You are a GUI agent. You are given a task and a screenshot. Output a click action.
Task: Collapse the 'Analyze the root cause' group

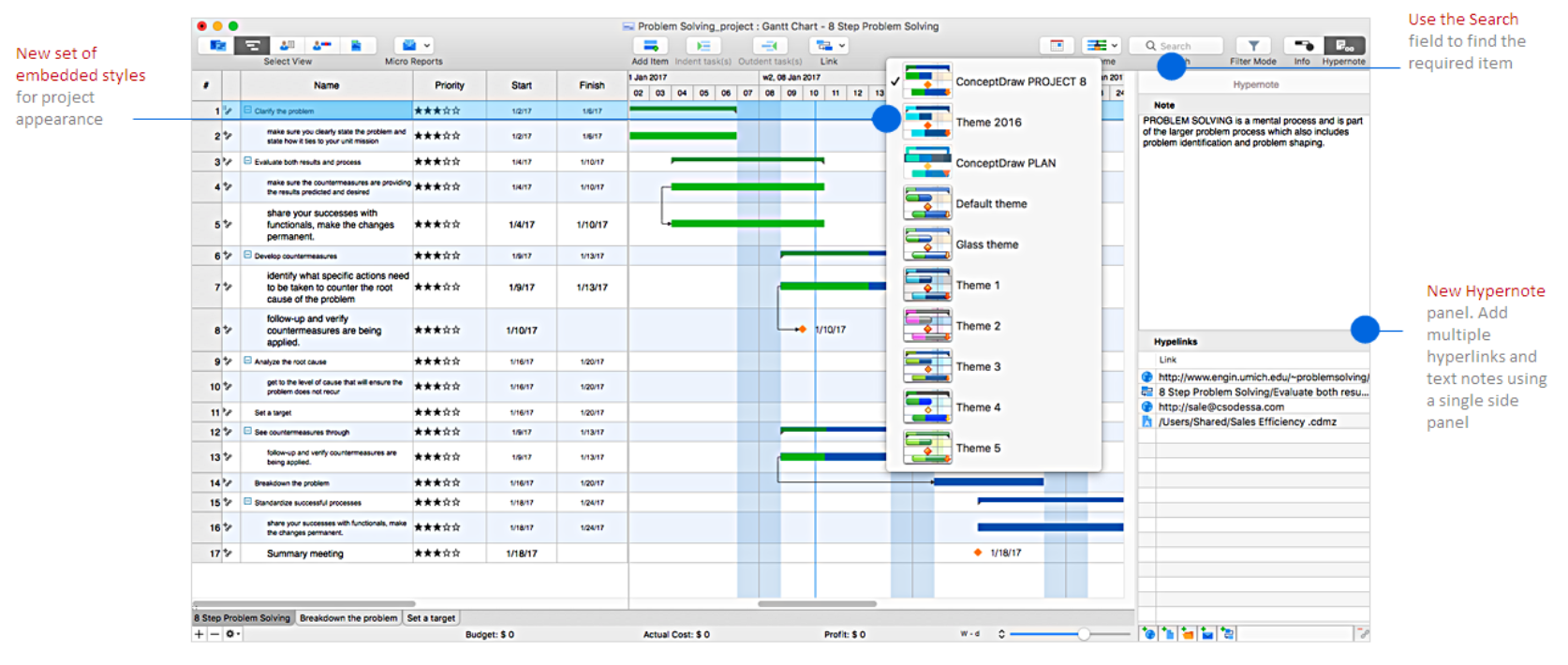[x=248, y=361]
